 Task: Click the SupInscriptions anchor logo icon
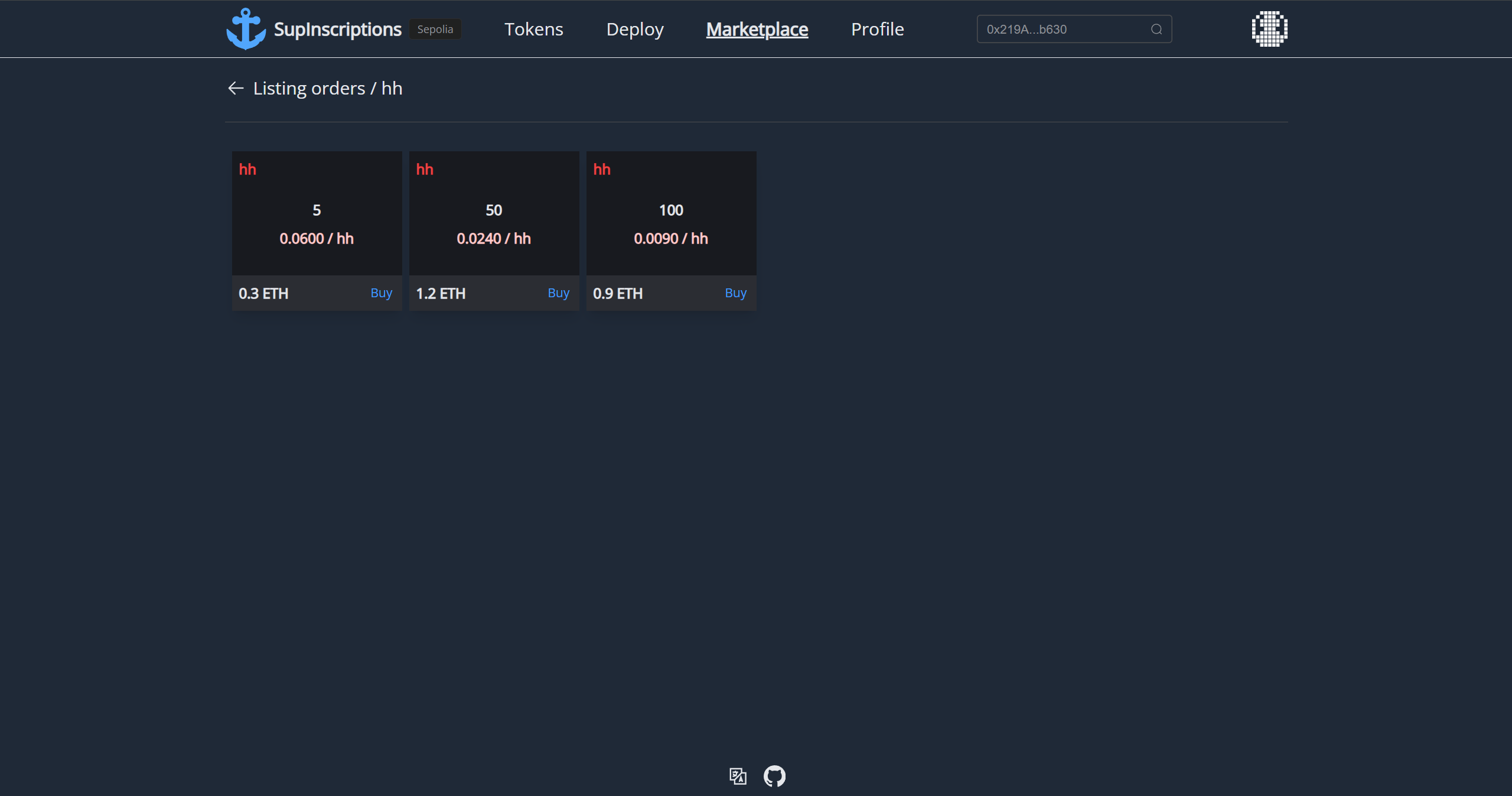[x=246, y=29]
